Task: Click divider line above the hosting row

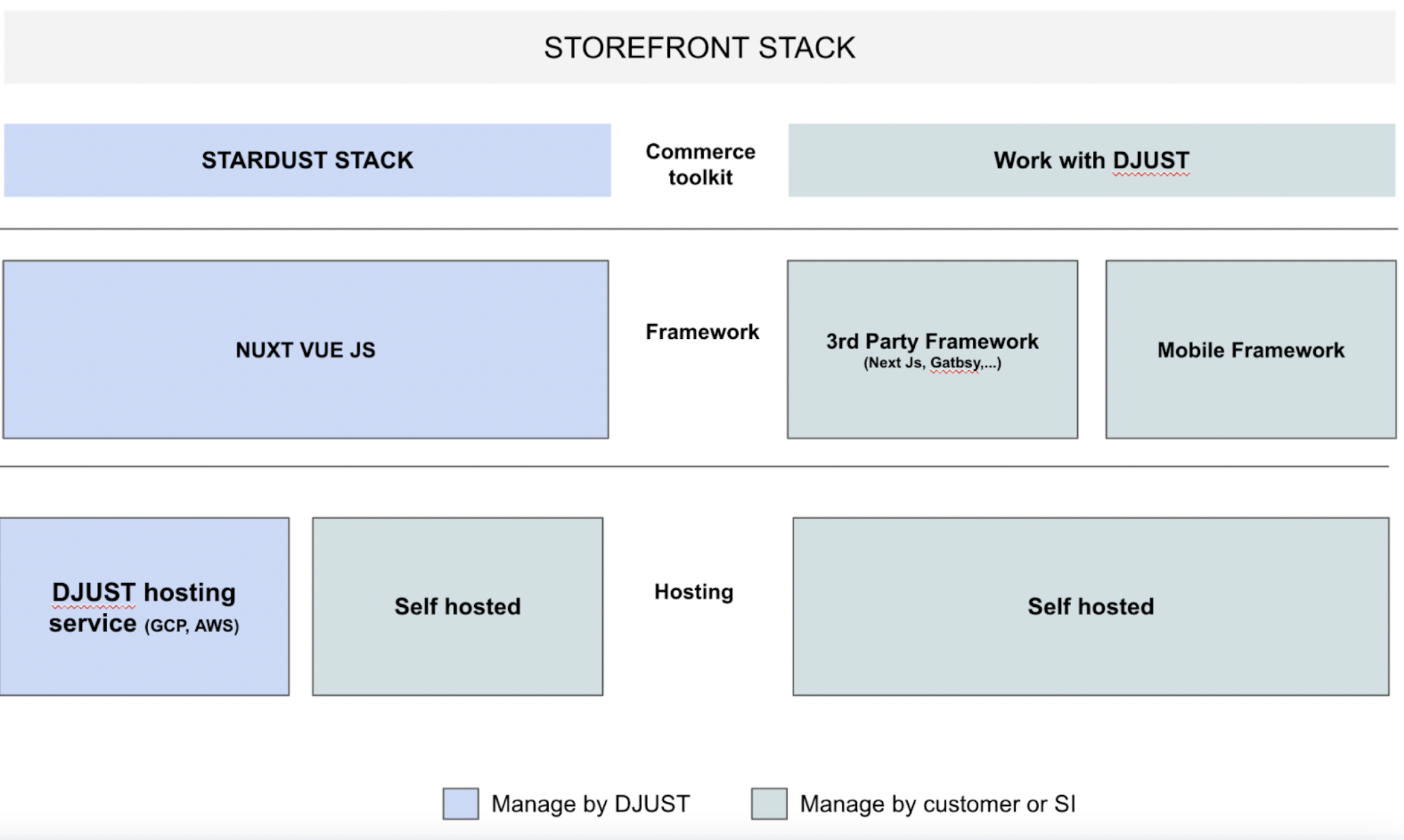Action: (694, 466)
